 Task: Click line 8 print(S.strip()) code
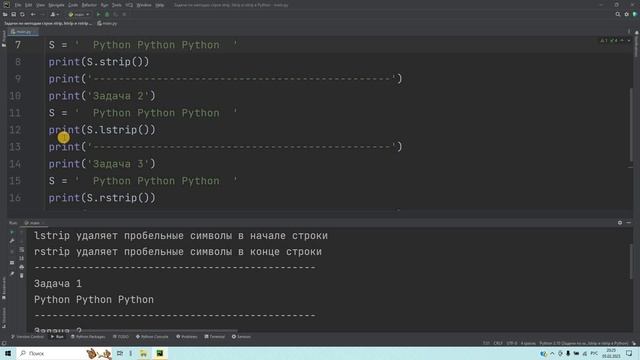point(99,62)
